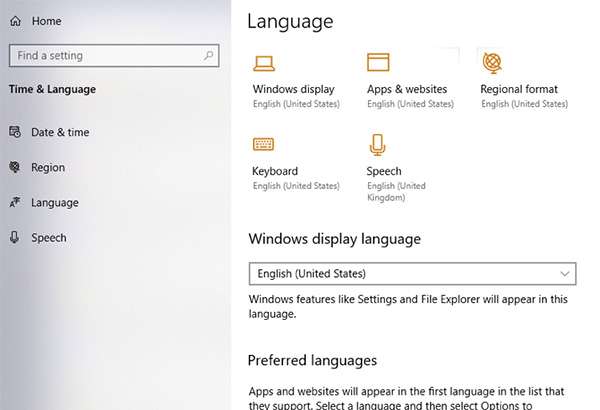600x410 pixels.
Task: Open the Keyboard tile label
Action: click(275, 171)
